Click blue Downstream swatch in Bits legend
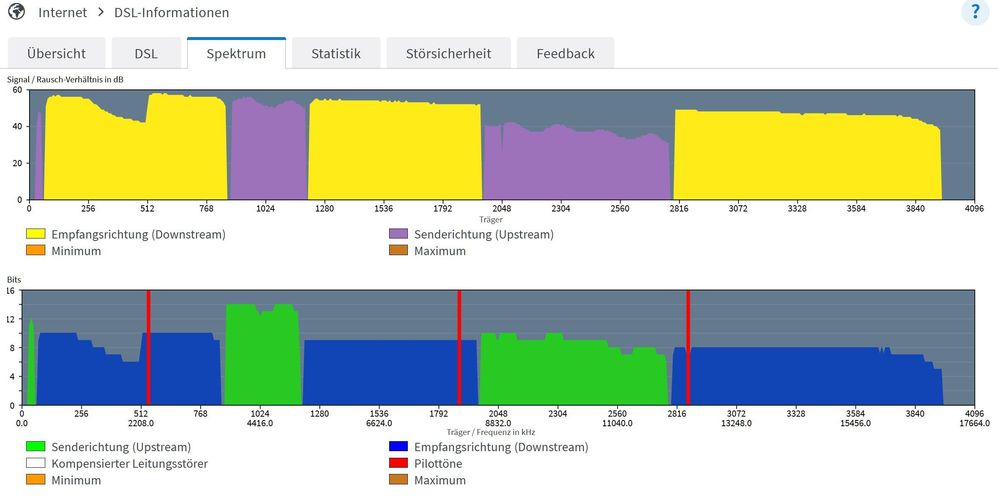This screenshot has width=998, height=504. click(x=398, y=447)
